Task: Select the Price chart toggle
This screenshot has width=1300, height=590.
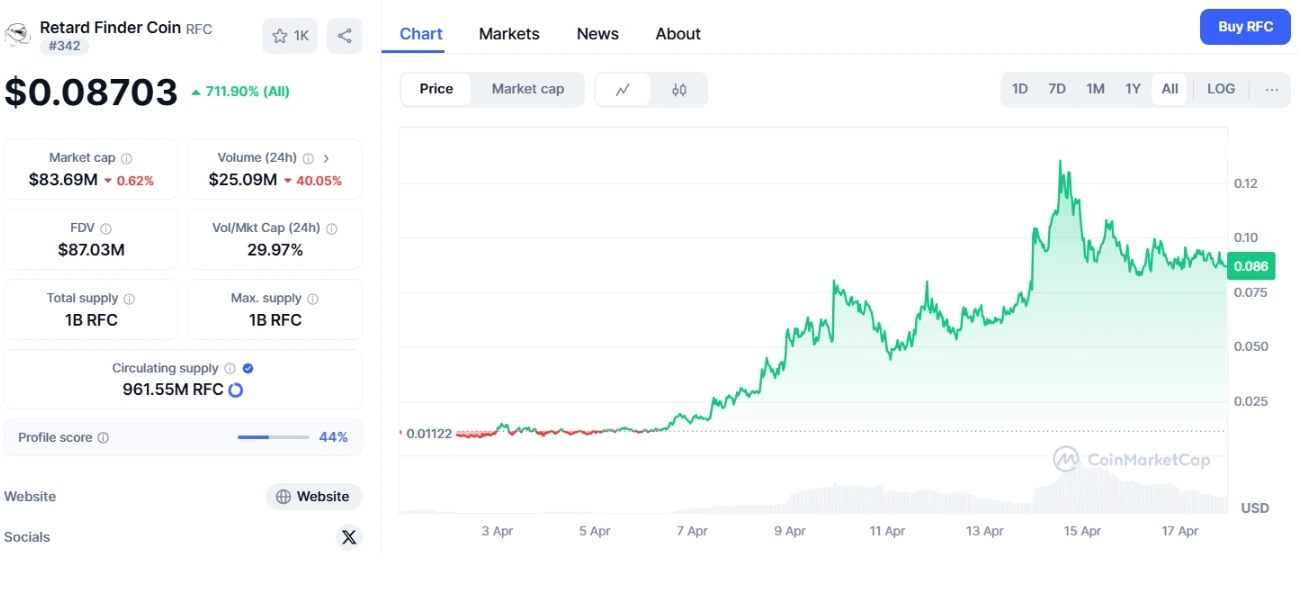Action: (436, 89)
